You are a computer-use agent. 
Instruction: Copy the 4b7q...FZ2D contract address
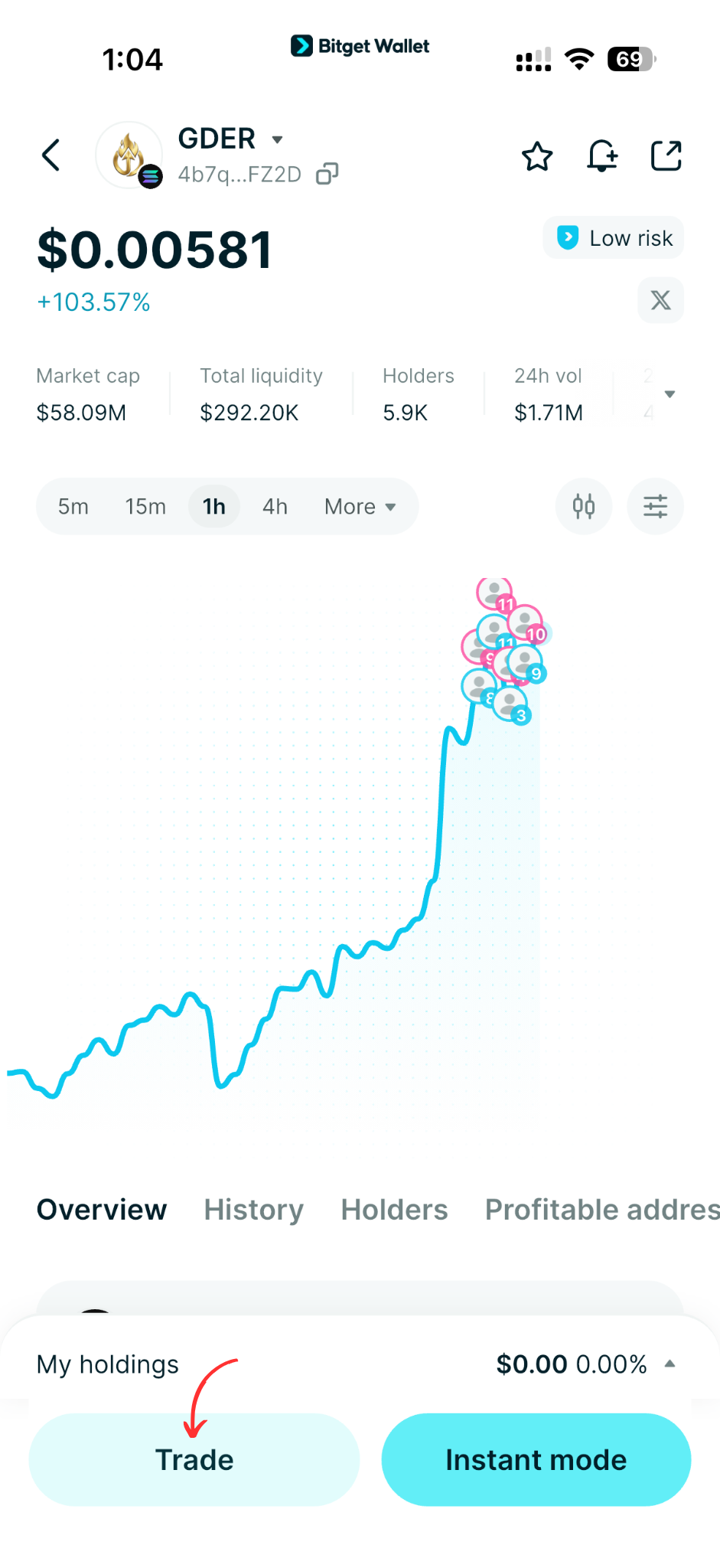pyautogui.click(x=327, y=175)
